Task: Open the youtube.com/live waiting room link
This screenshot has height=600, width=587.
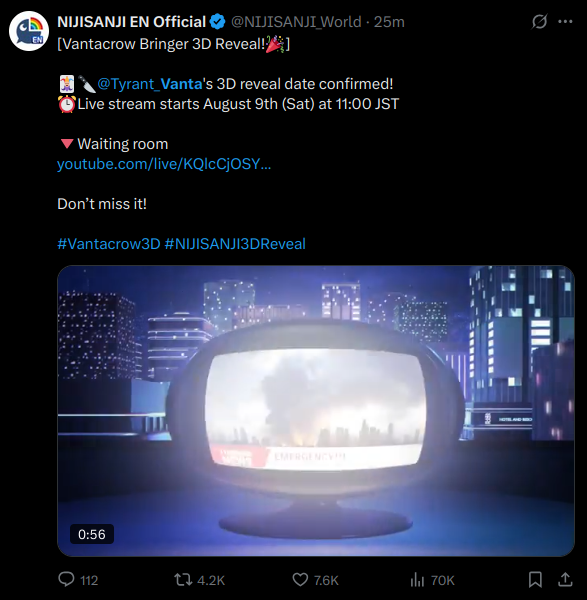Action: tap(164, 164)
